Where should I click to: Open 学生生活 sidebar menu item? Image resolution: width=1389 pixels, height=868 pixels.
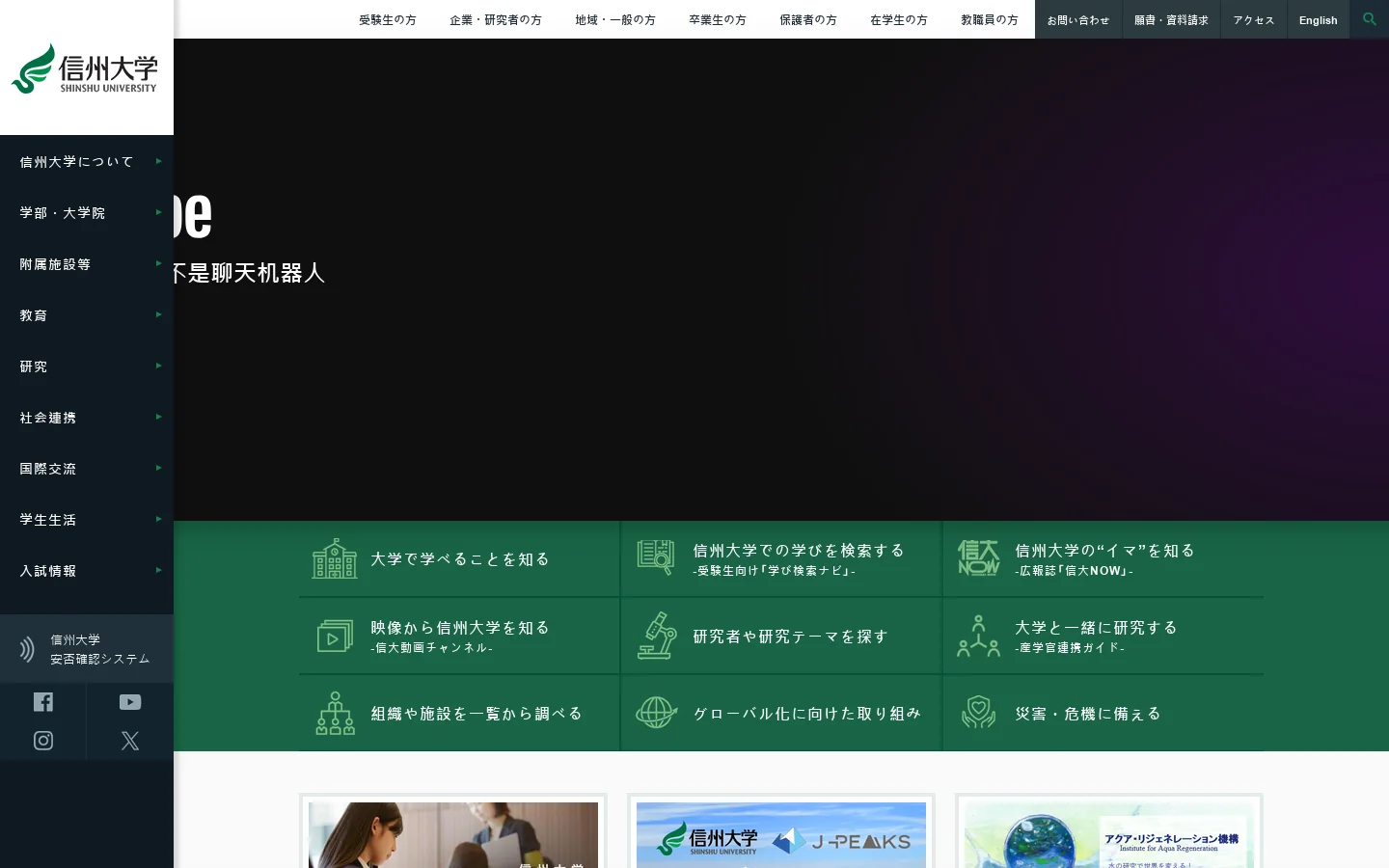pos(87,519)
